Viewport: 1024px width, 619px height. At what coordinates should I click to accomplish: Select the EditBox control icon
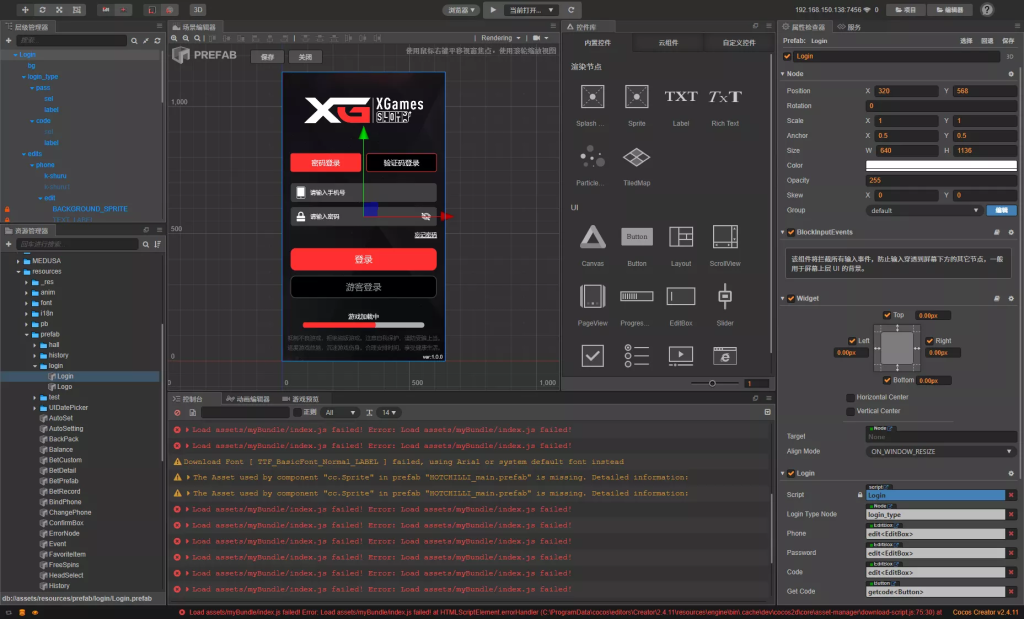click(681, 297)
